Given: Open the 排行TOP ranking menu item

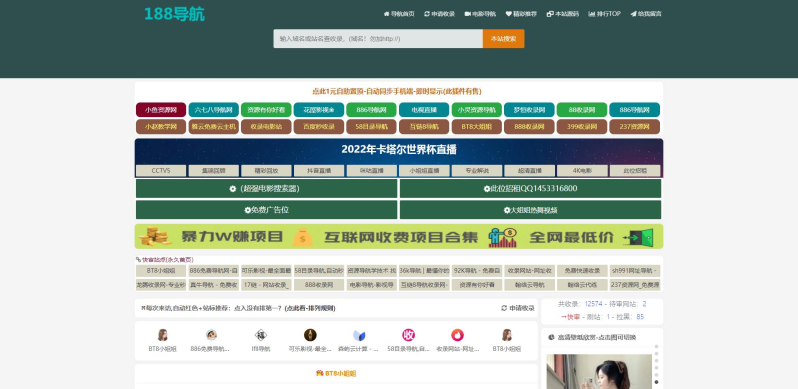Looking at the screenshot, I should click(x=605, y=14).
